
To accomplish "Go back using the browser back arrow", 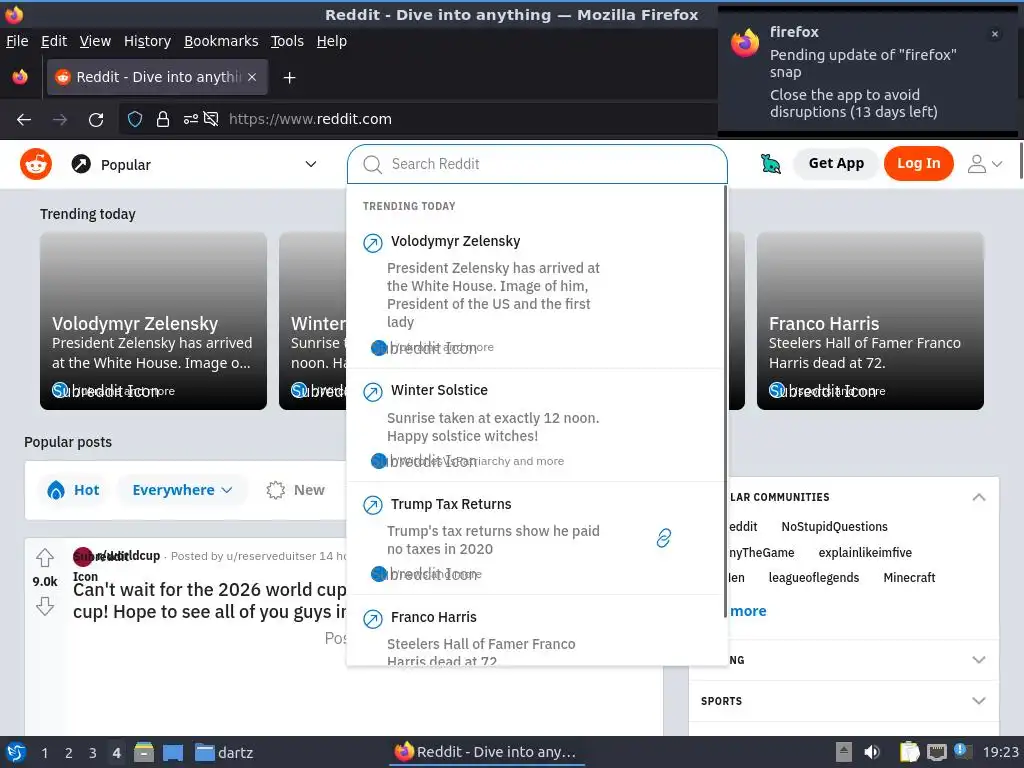I will [x=24, y=119].
